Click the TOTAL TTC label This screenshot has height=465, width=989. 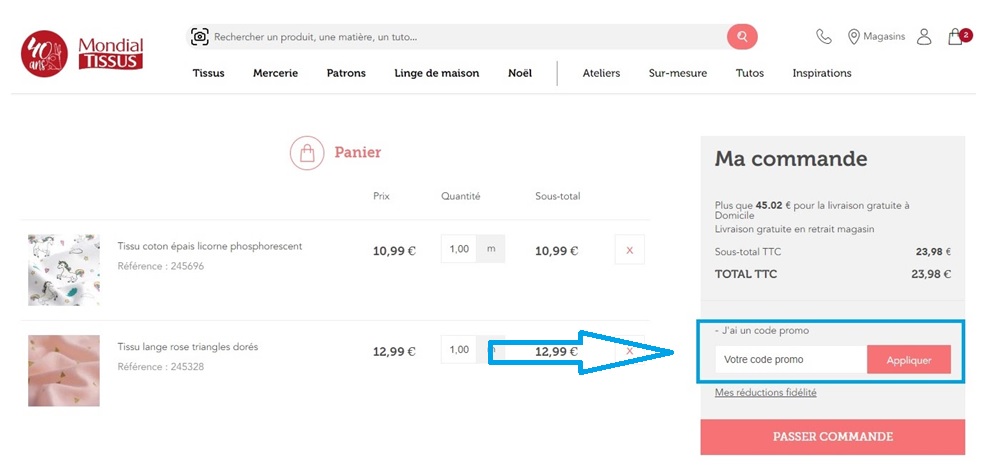click(746, 274)
